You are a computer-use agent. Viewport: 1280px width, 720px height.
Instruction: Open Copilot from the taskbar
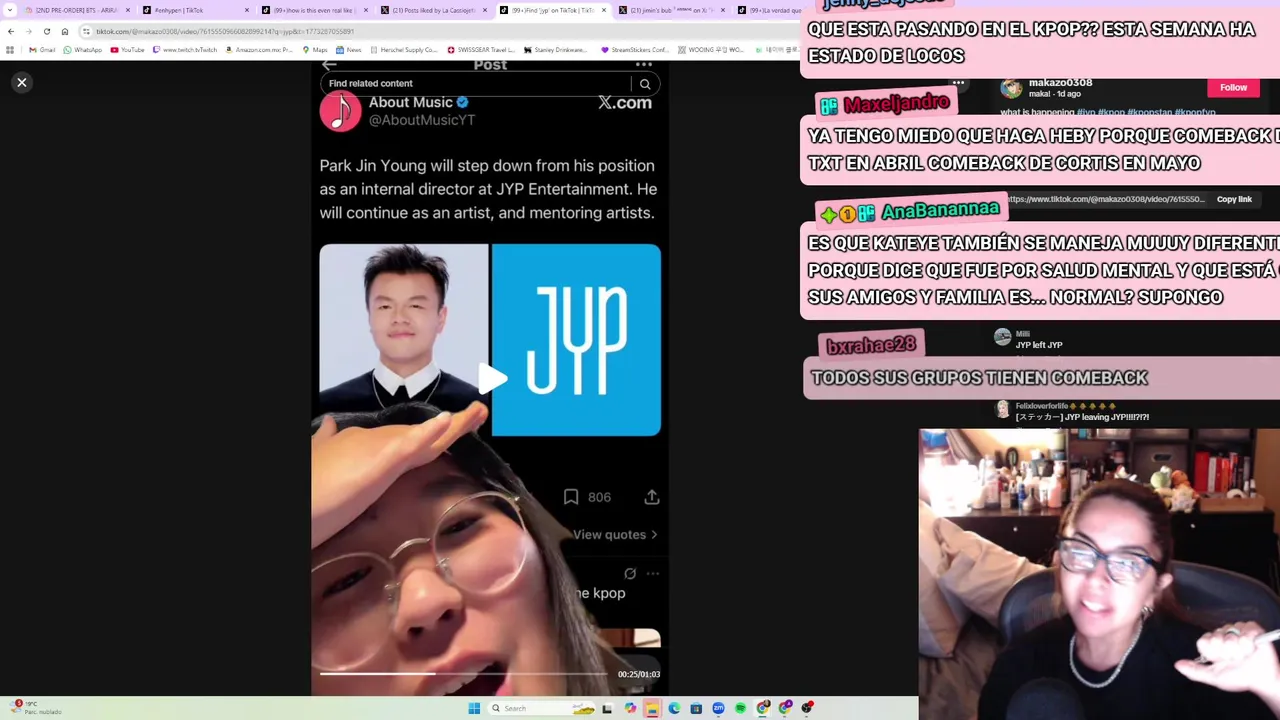pos(630,708)
